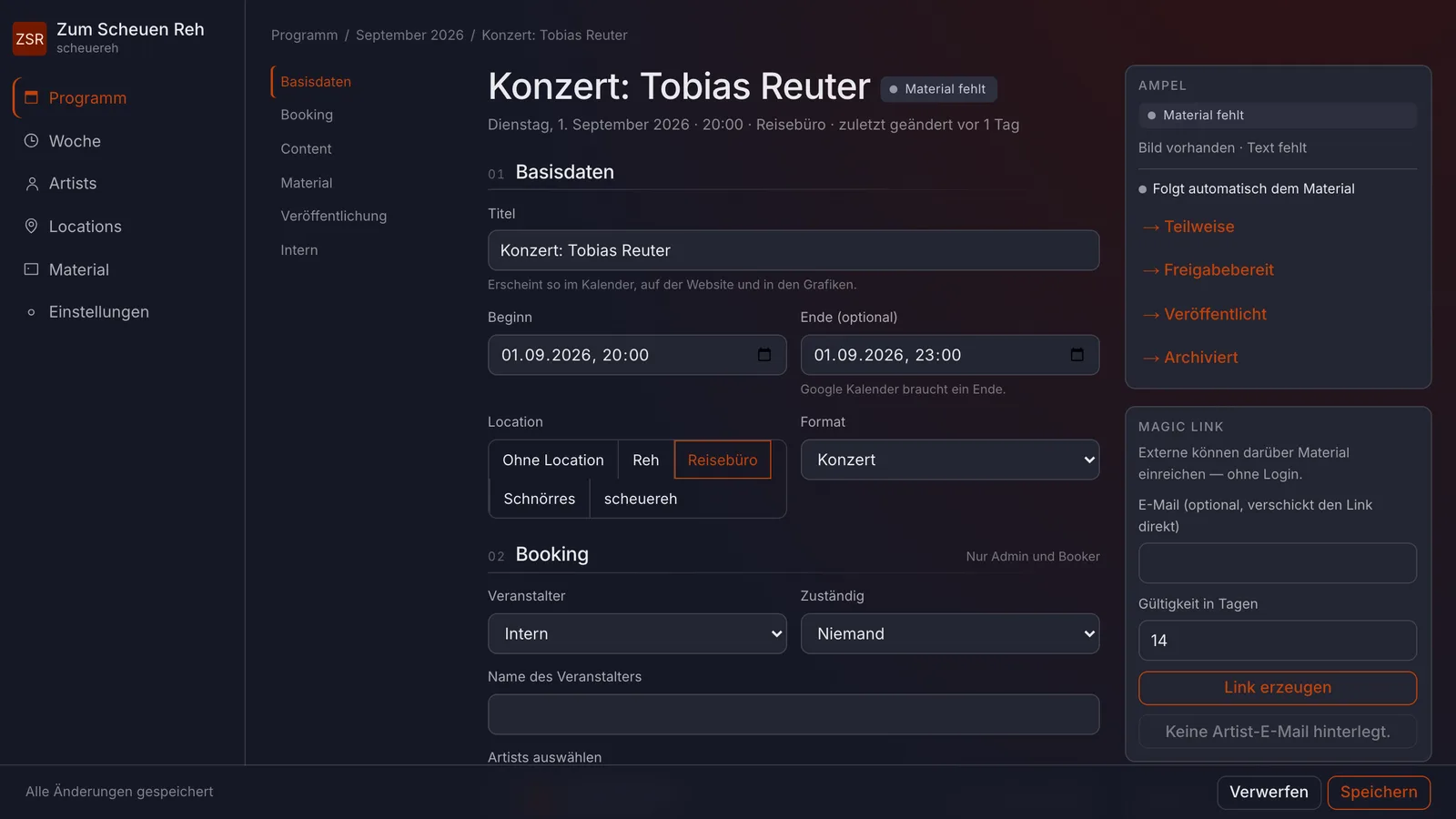
Task: Choose Ohne Location option
Action: [553, 460]
